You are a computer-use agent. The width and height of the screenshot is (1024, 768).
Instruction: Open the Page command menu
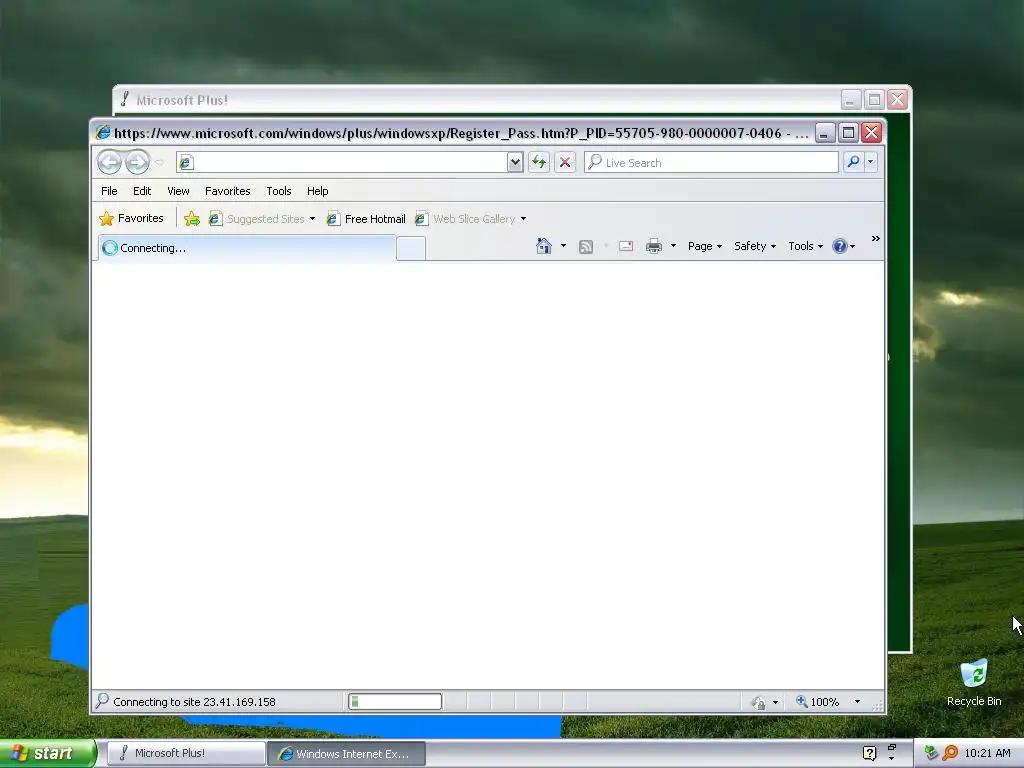coord(705,246)
